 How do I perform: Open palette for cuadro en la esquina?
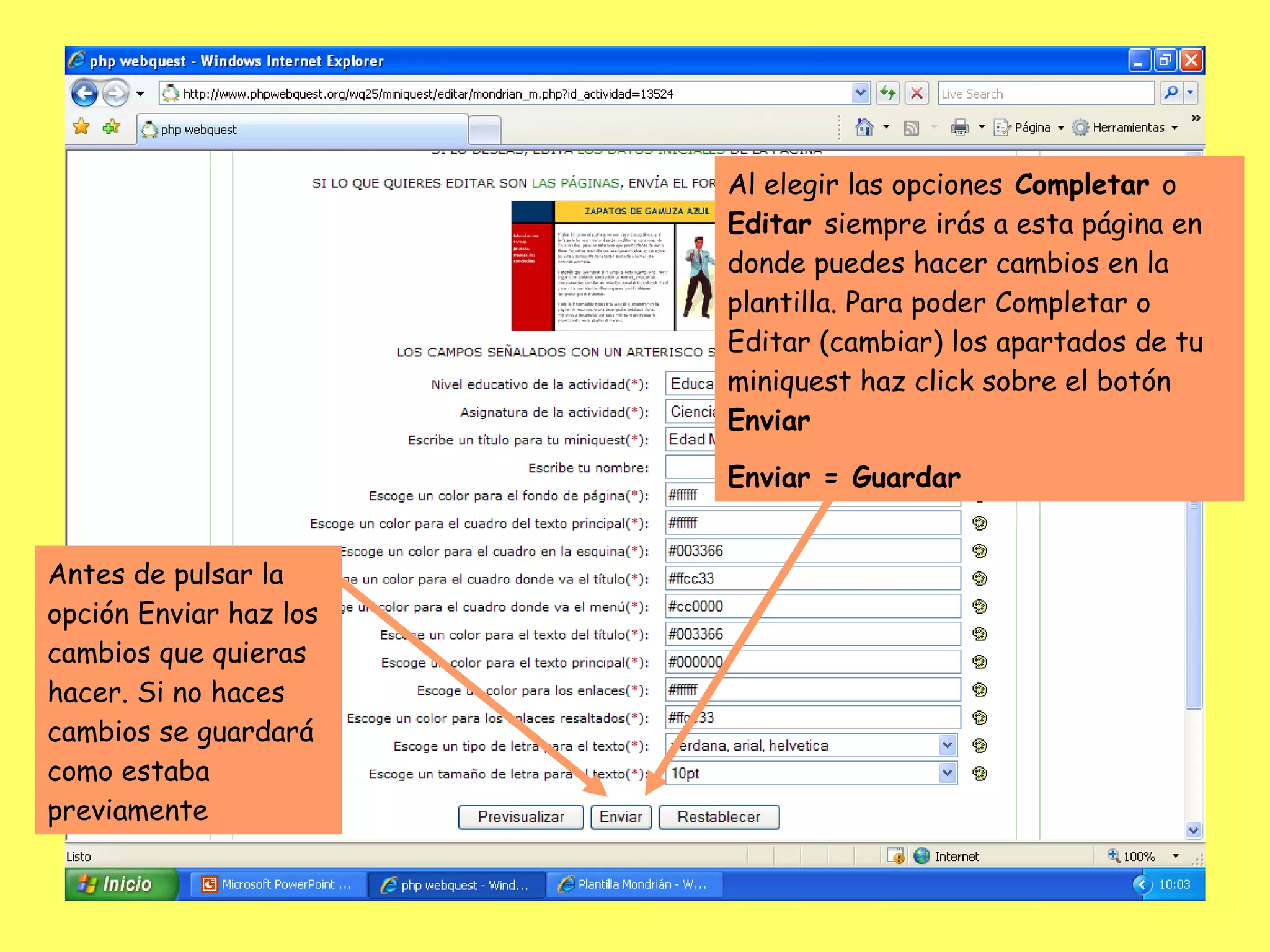click(x=980, y=551)
